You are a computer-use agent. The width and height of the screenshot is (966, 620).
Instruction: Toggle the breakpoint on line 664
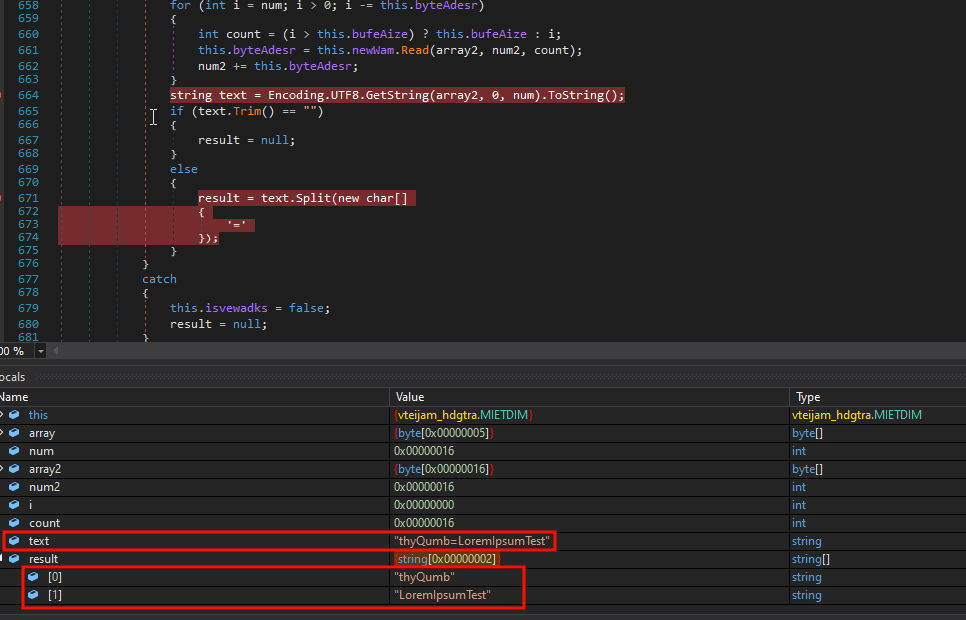(3, 95)
